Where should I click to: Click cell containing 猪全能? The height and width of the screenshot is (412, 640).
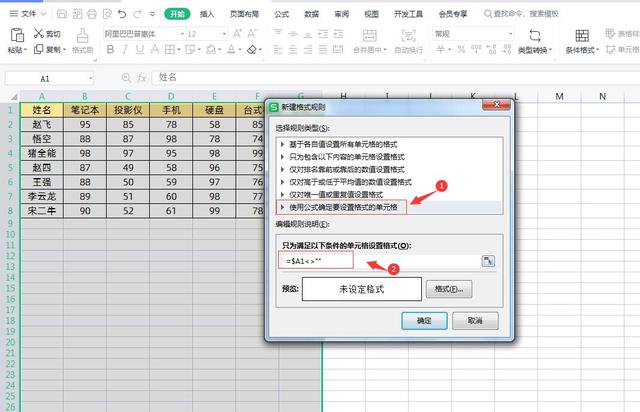tap(42, 154)
